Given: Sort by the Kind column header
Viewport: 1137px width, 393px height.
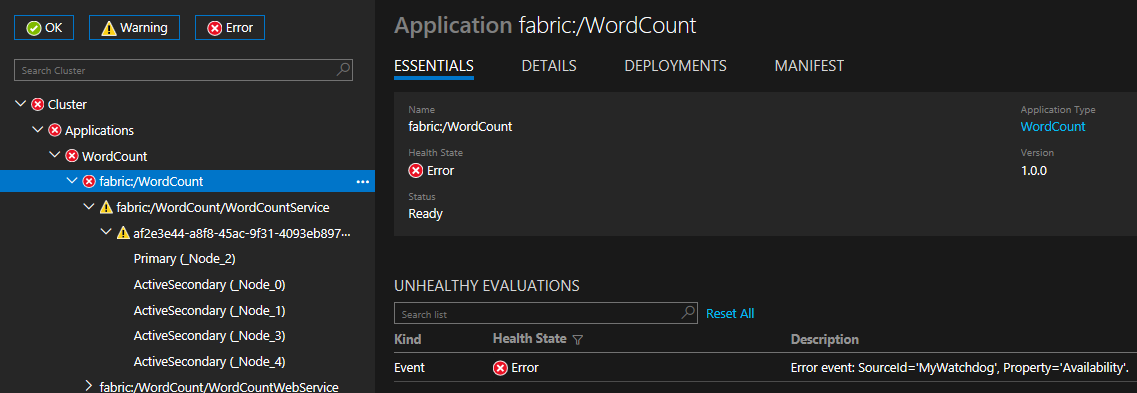Looking at the screenshot, I should click(408, 339).
